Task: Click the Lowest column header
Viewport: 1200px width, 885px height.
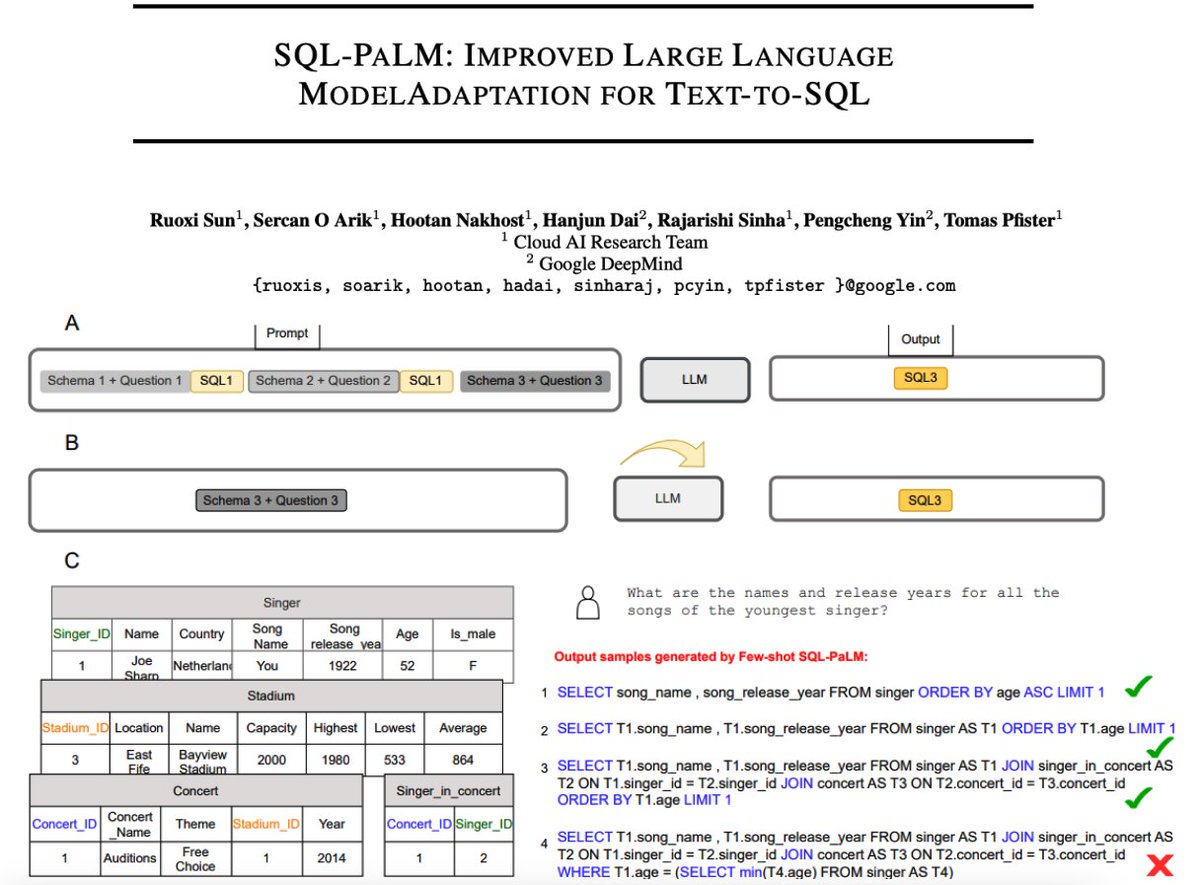Action: (395, 728)
